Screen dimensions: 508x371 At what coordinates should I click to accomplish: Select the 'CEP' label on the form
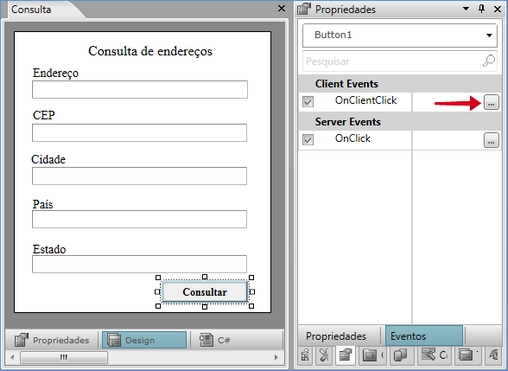tap(44, 115)
